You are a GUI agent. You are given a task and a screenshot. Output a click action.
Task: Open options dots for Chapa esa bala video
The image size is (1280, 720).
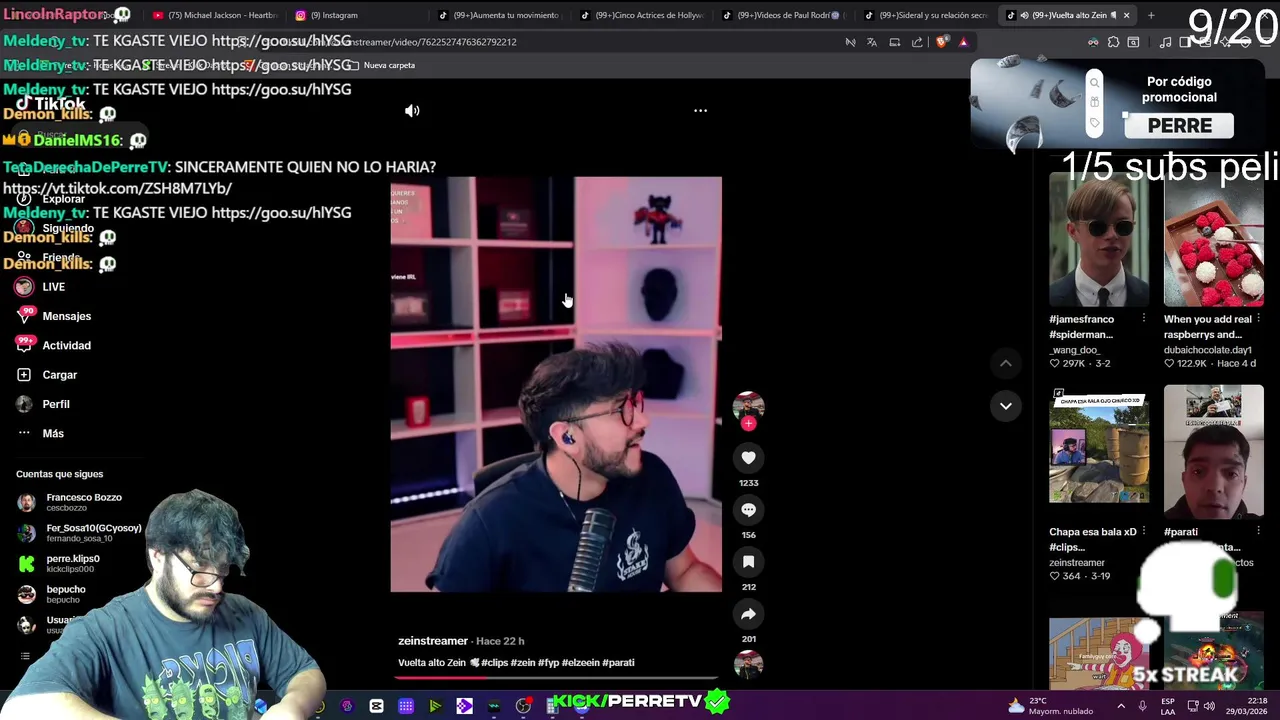(x=1143, y=532)
